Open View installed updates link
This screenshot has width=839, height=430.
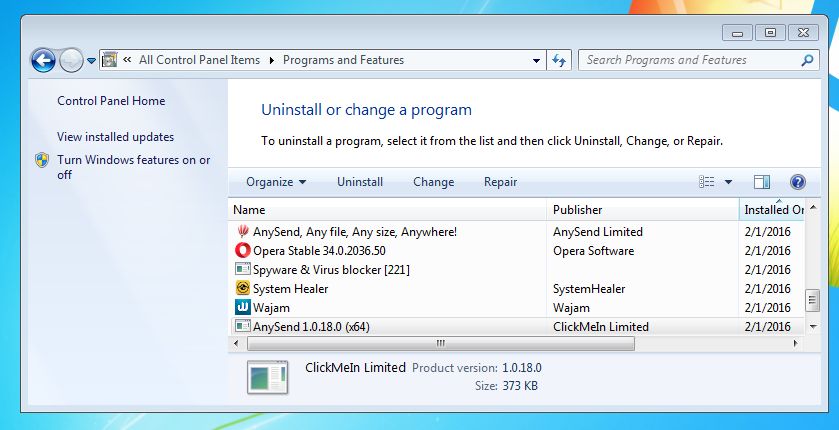pos(115,137)
